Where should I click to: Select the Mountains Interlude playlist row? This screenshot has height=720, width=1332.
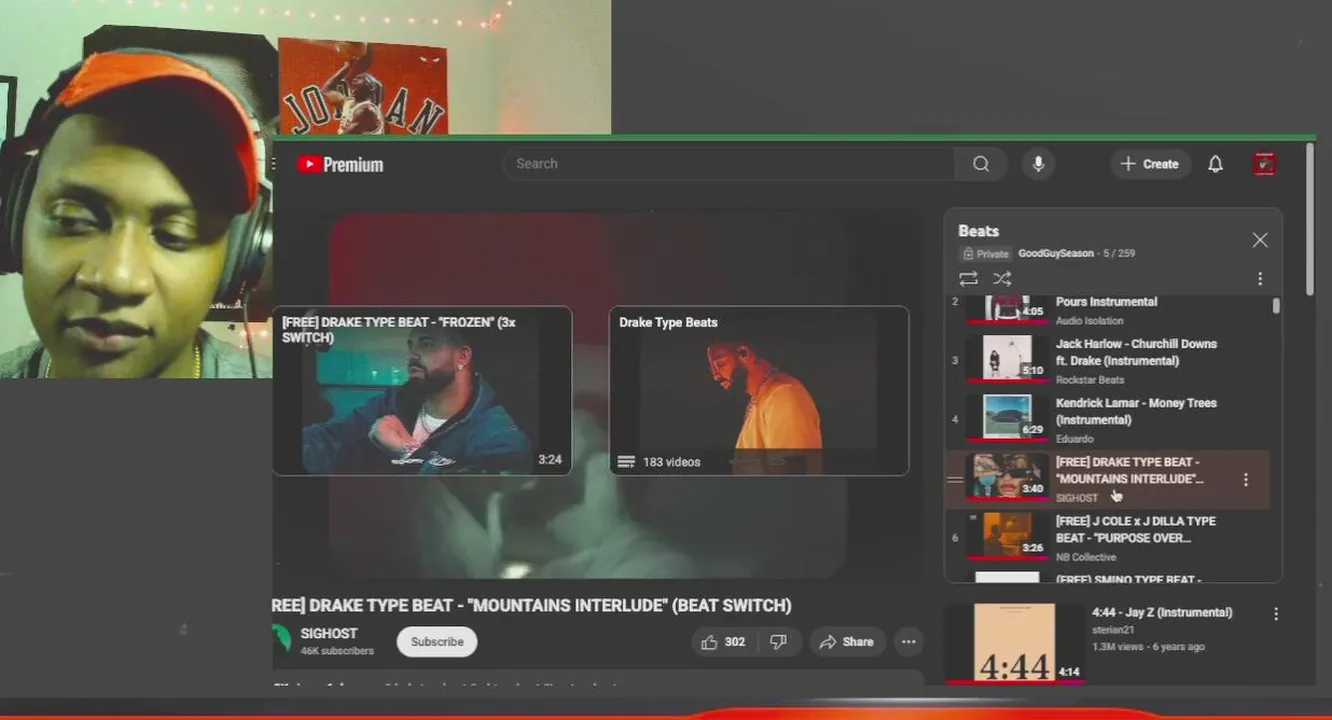coord(1108,479)
